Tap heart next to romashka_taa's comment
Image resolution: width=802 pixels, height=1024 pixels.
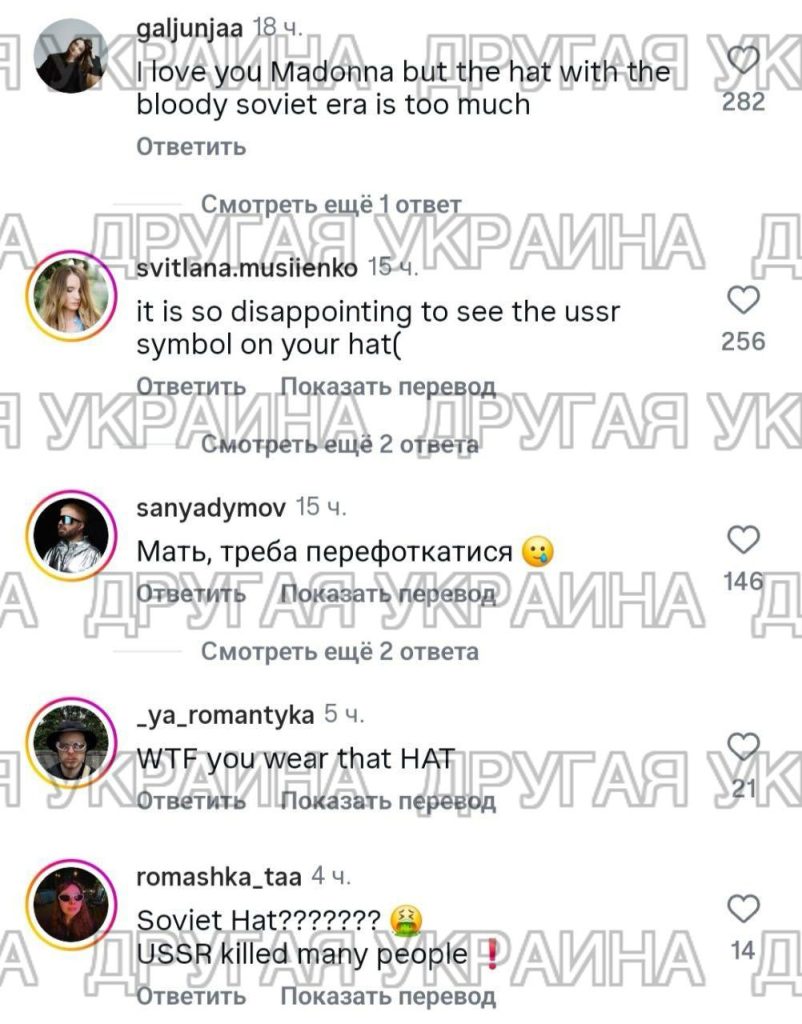point(743,908)
